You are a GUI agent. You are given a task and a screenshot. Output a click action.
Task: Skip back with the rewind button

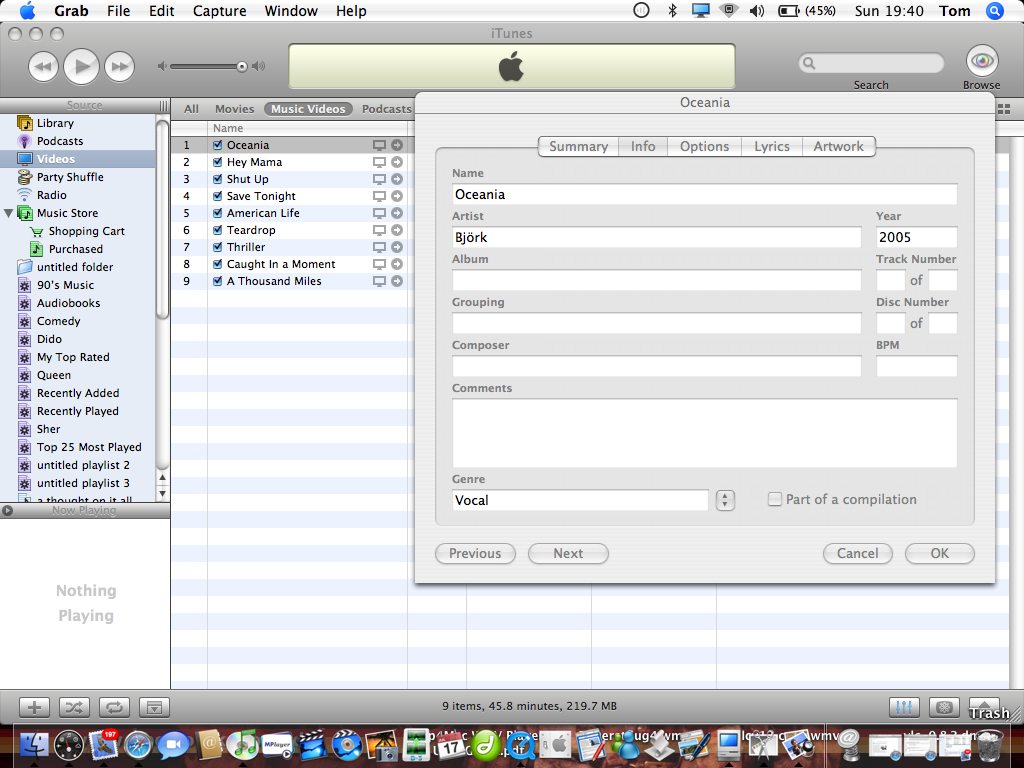[x=43, y=67]
